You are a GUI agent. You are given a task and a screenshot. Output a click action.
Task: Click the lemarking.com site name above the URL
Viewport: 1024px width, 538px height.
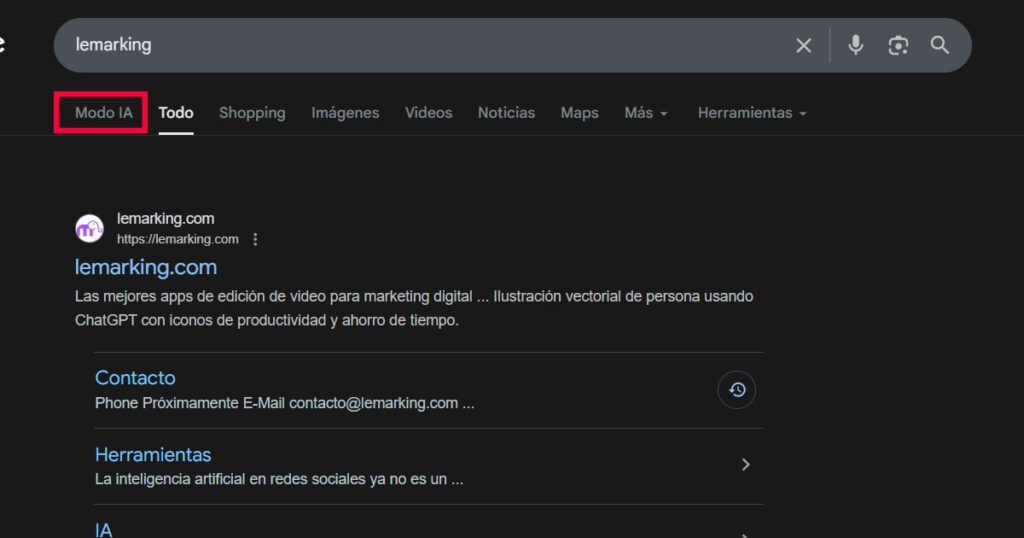coord(165,219)
